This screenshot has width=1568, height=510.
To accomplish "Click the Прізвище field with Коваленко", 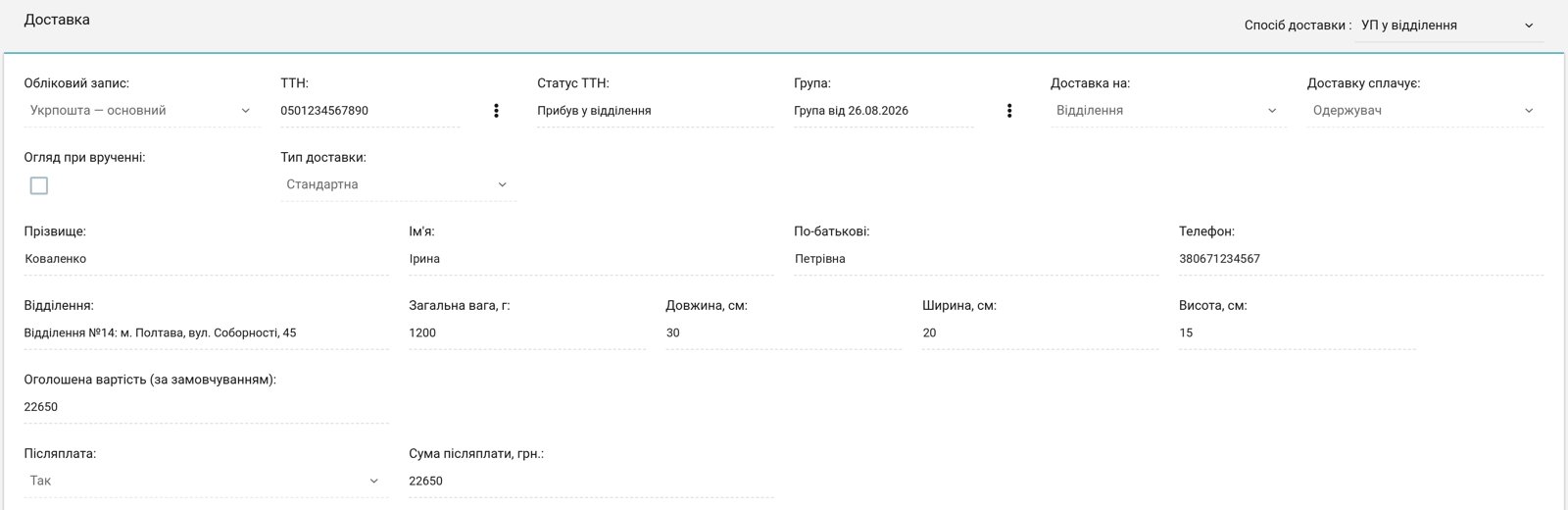I will point(206,259).
